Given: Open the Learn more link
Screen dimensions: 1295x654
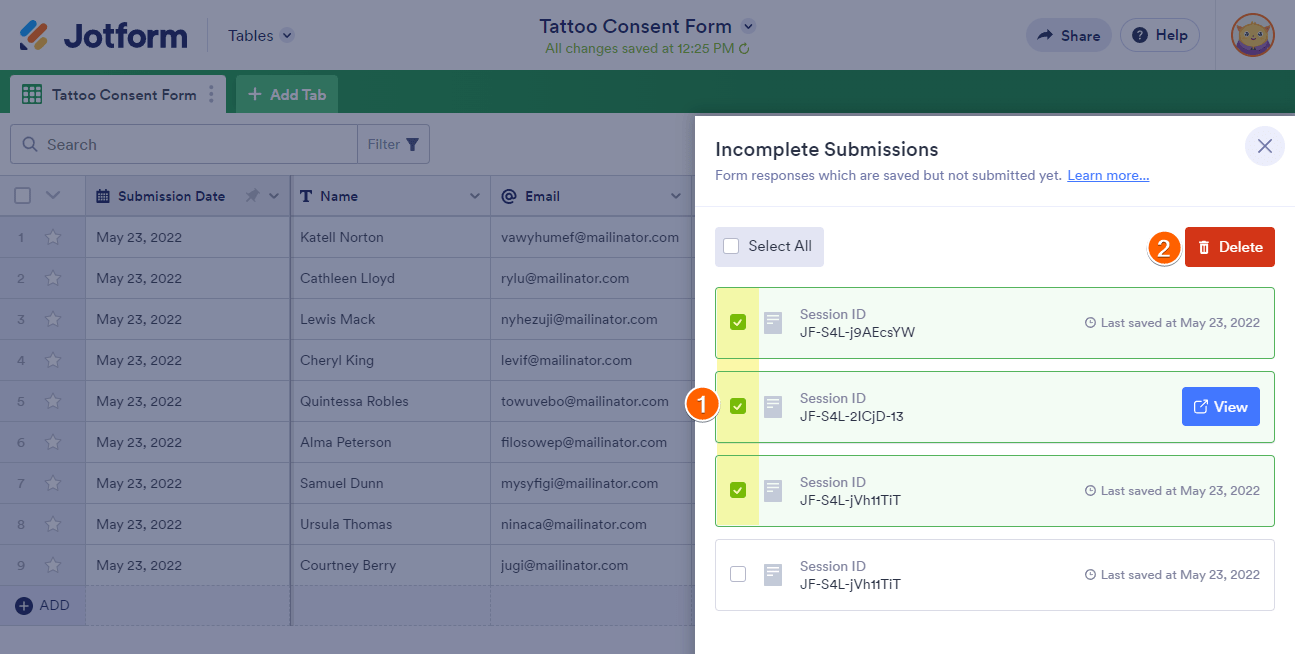Looking at the screenshot, I should (1108, 175).
